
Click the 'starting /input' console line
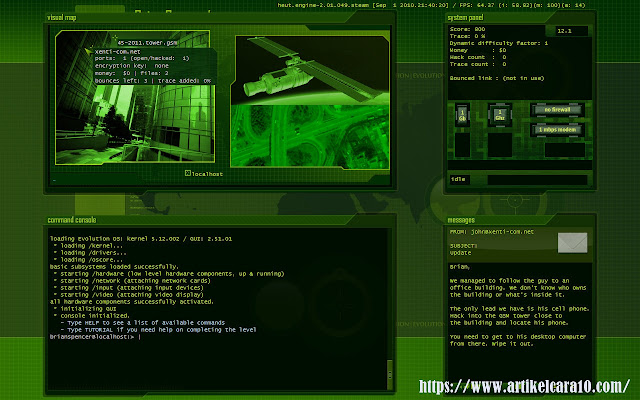click(129, 288)
